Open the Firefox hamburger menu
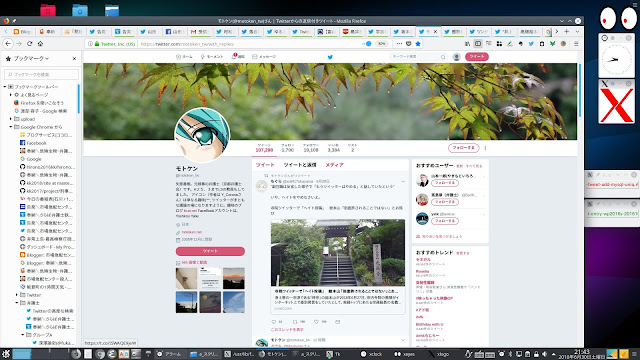This screenshot has width=640, height=360. point(576,44)
